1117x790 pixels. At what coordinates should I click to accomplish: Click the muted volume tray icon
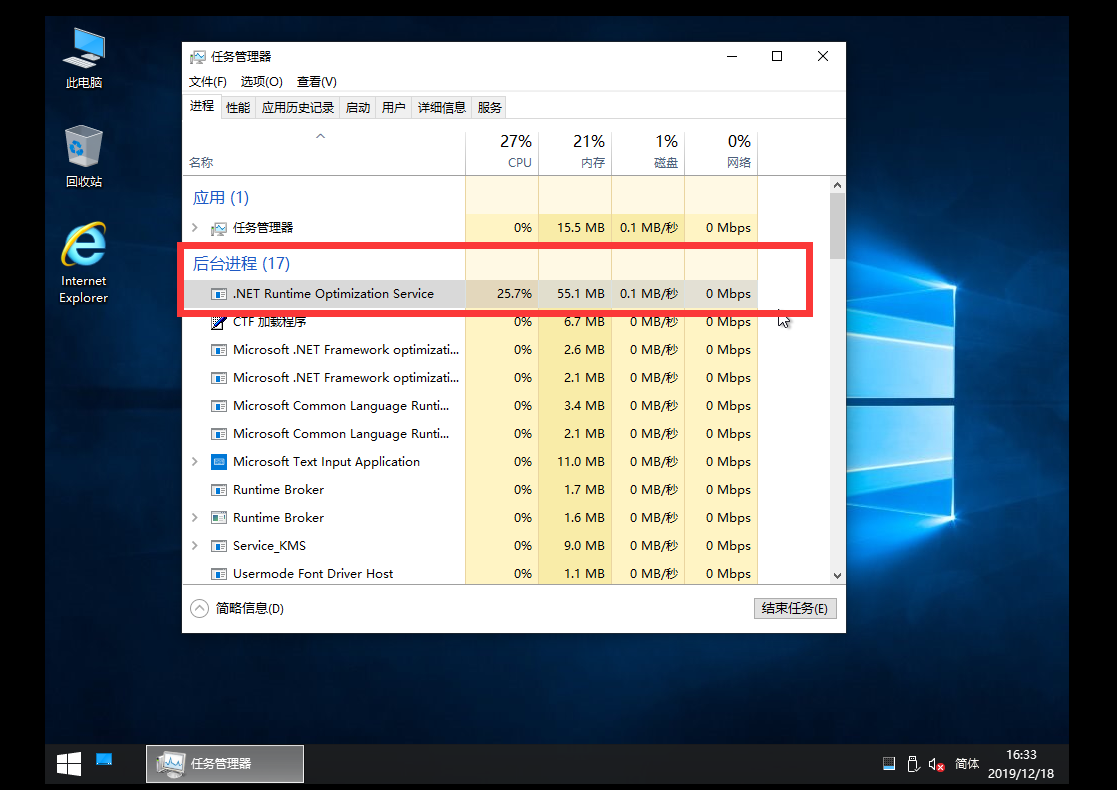(936, 764)
